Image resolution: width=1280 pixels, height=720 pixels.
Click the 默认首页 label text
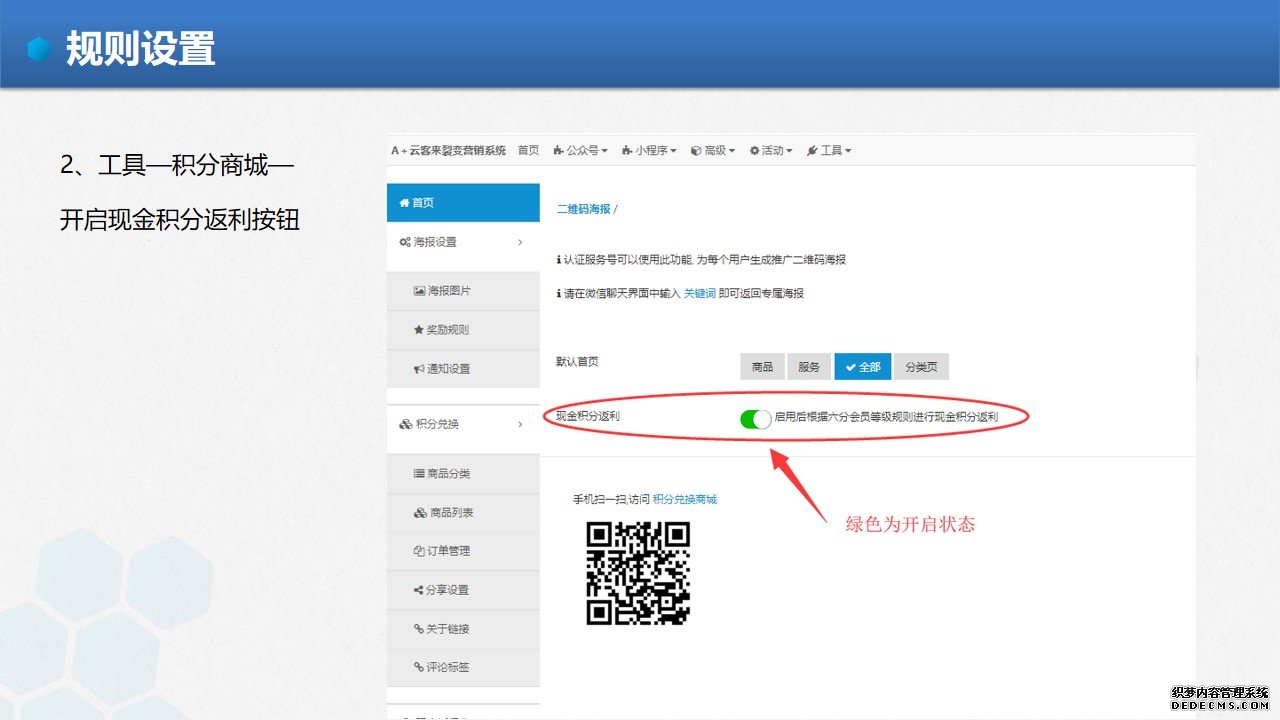pyautogui.click(x=577, y=361)
